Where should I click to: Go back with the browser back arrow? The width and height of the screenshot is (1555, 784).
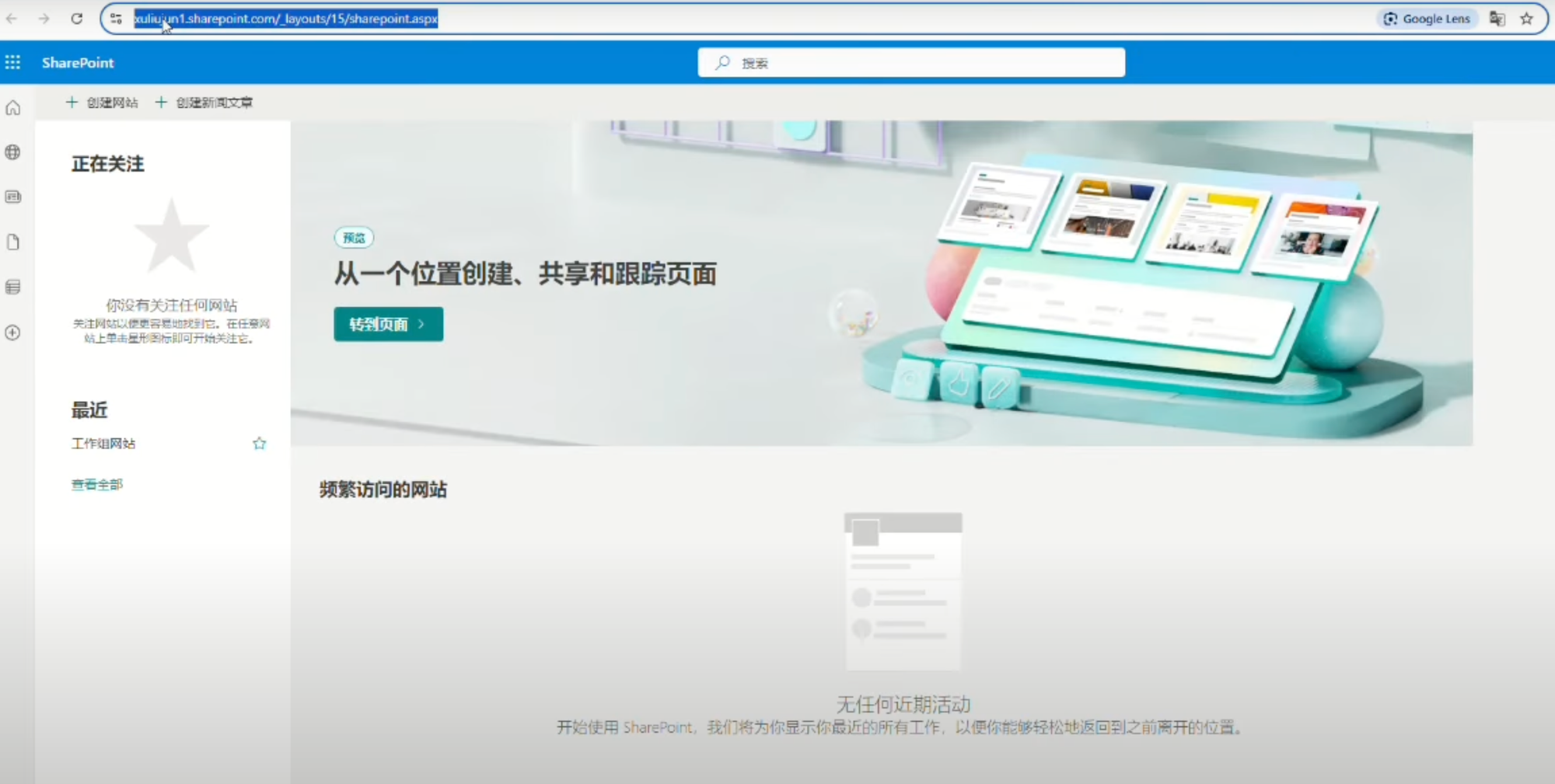point(12,19)
